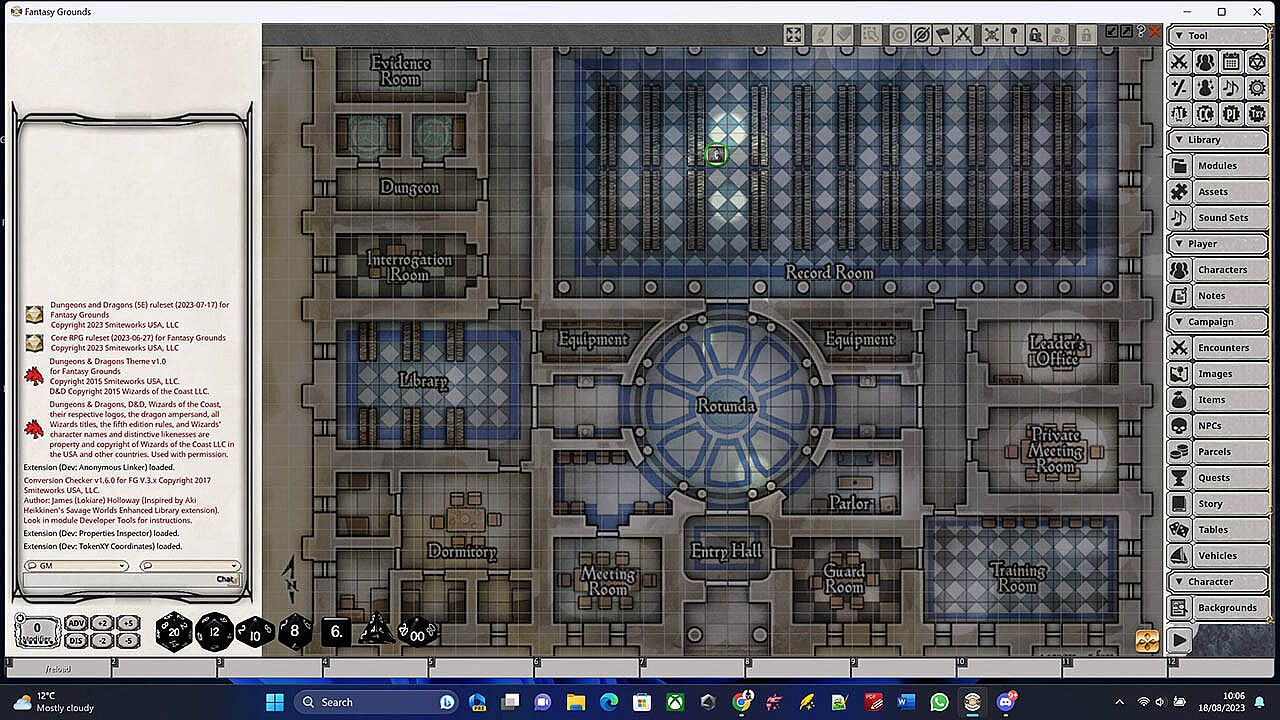
Task: Open the Party Sheet people icon
Action: 1205,62
